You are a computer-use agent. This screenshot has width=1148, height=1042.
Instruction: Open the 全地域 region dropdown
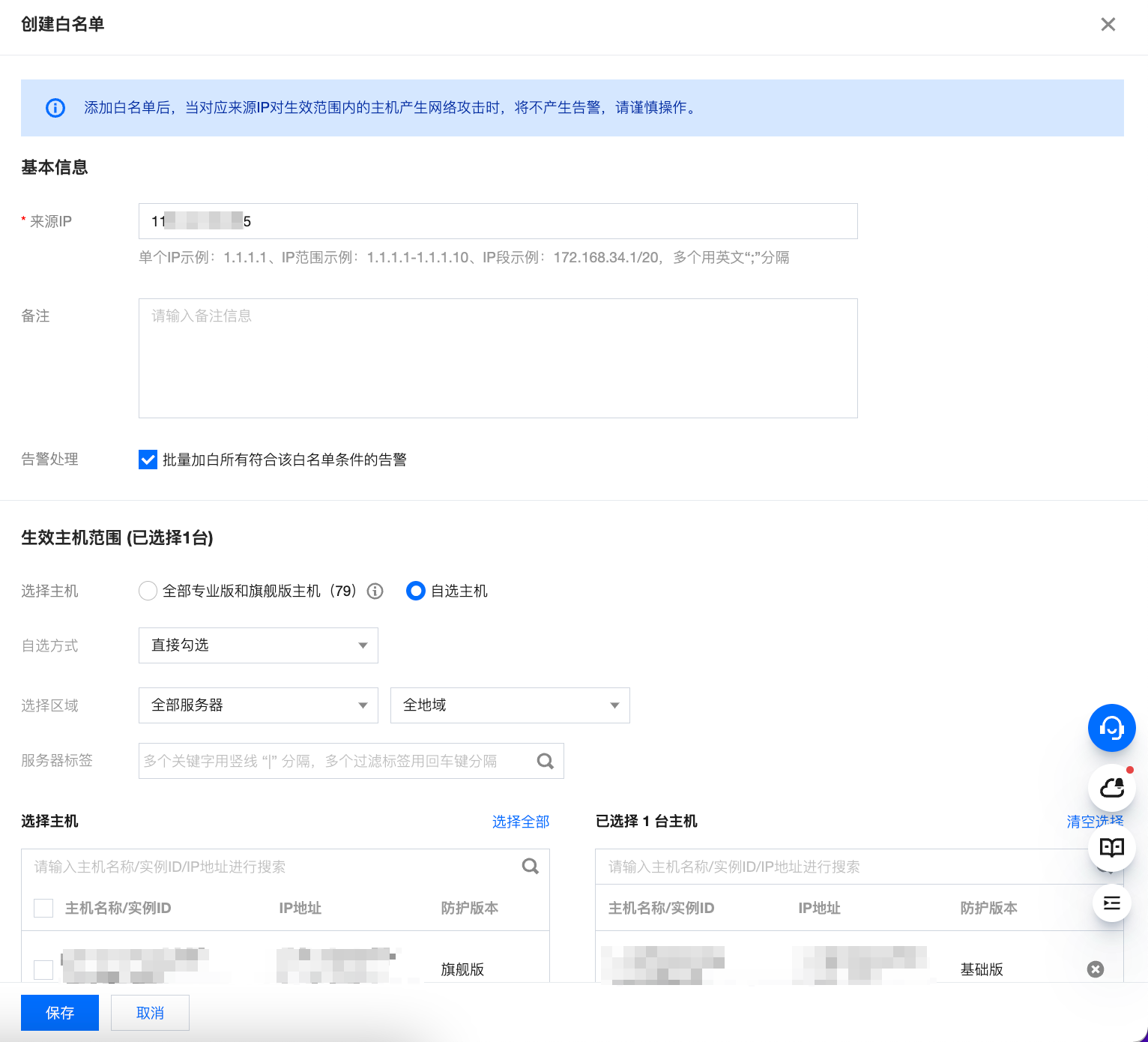coord(510,705)
